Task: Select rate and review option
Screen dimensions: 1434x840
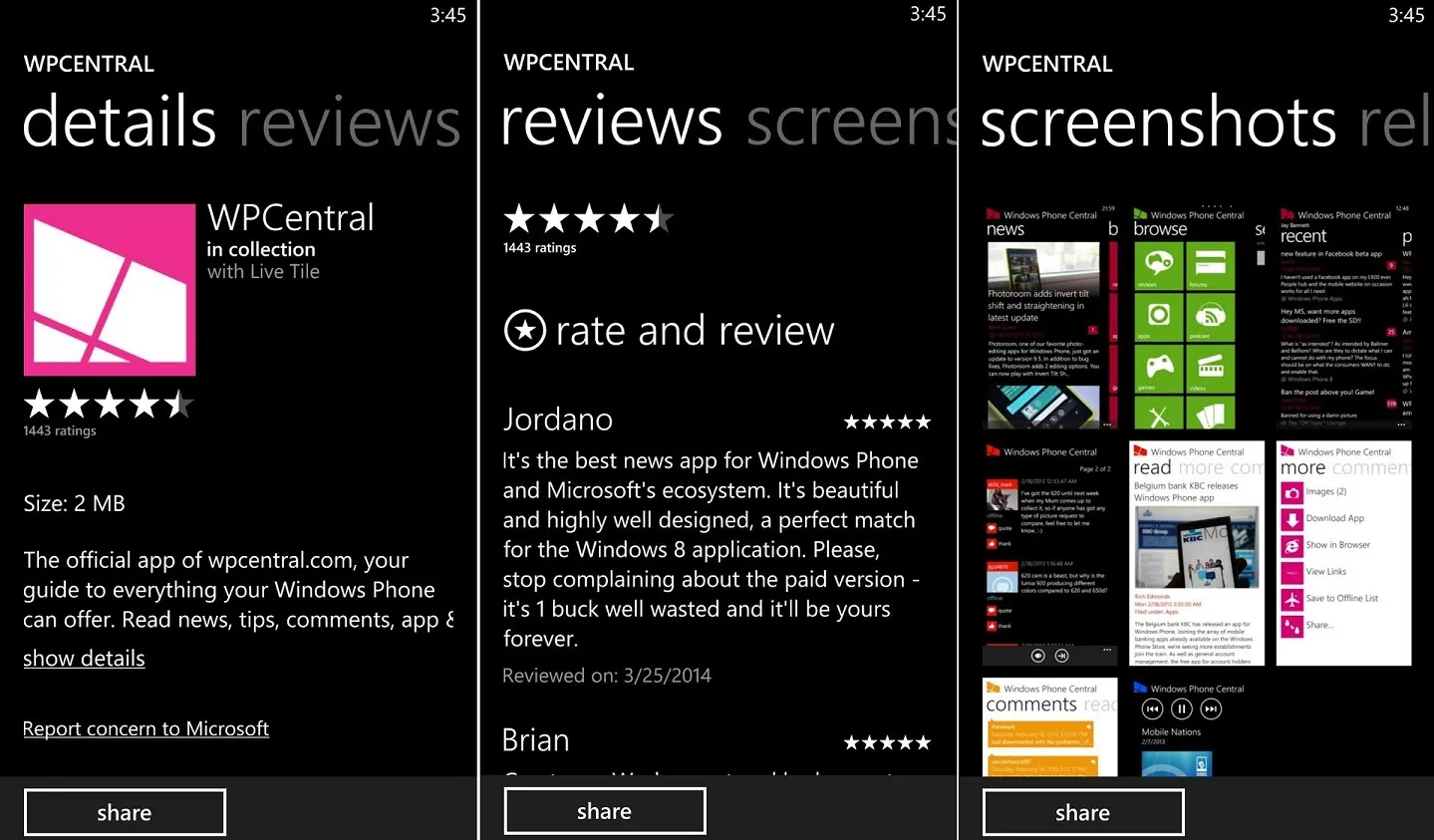Action: 669,330
